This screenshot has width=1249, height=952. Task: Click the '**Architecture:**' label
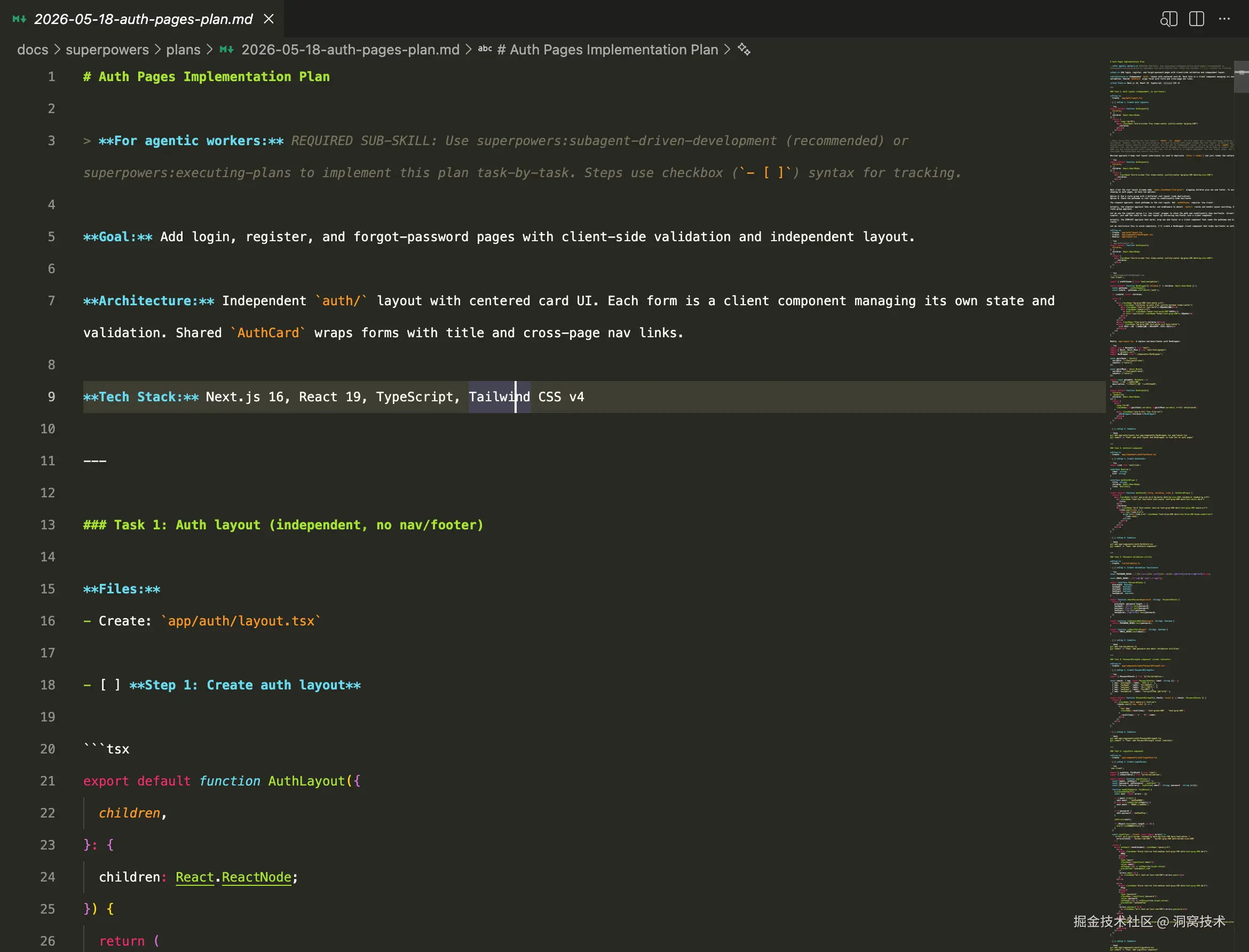pos(148,301)
